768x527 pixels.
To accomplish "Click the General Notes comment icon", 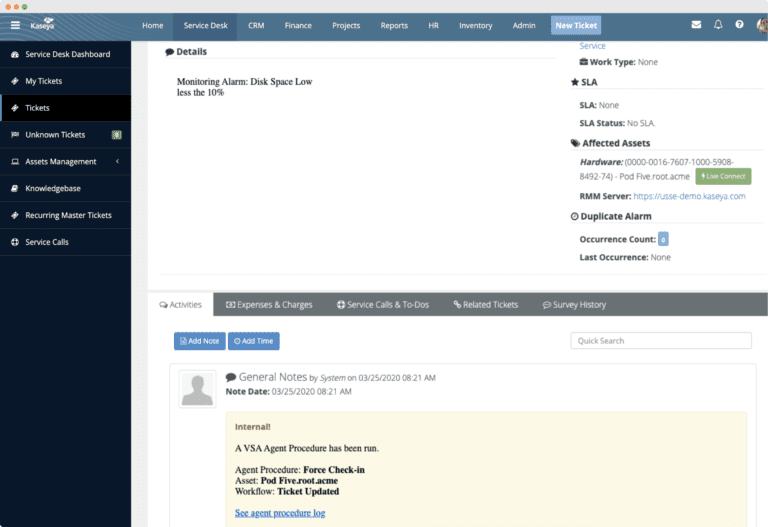I will pyautogui.click(x=231, y=377).
